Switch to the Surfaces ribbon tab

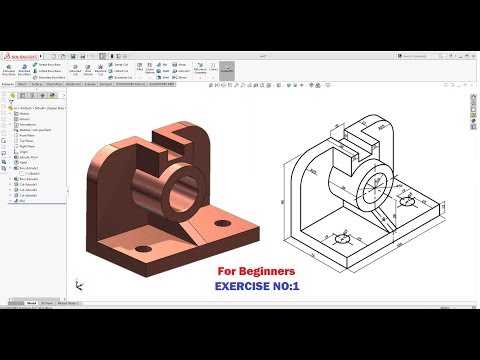click(x=37, y=84)
